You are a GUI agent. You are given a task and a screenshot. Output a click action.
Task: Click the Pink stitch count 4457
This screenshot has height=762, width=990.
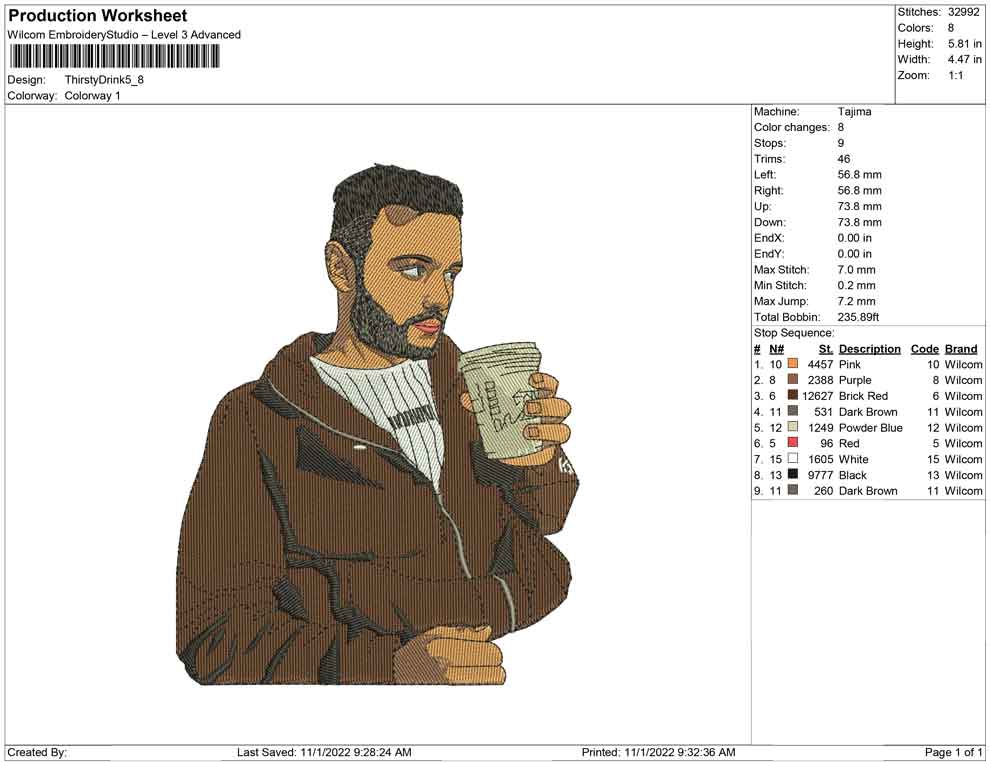pyautogui.click(x=820, y=364)
